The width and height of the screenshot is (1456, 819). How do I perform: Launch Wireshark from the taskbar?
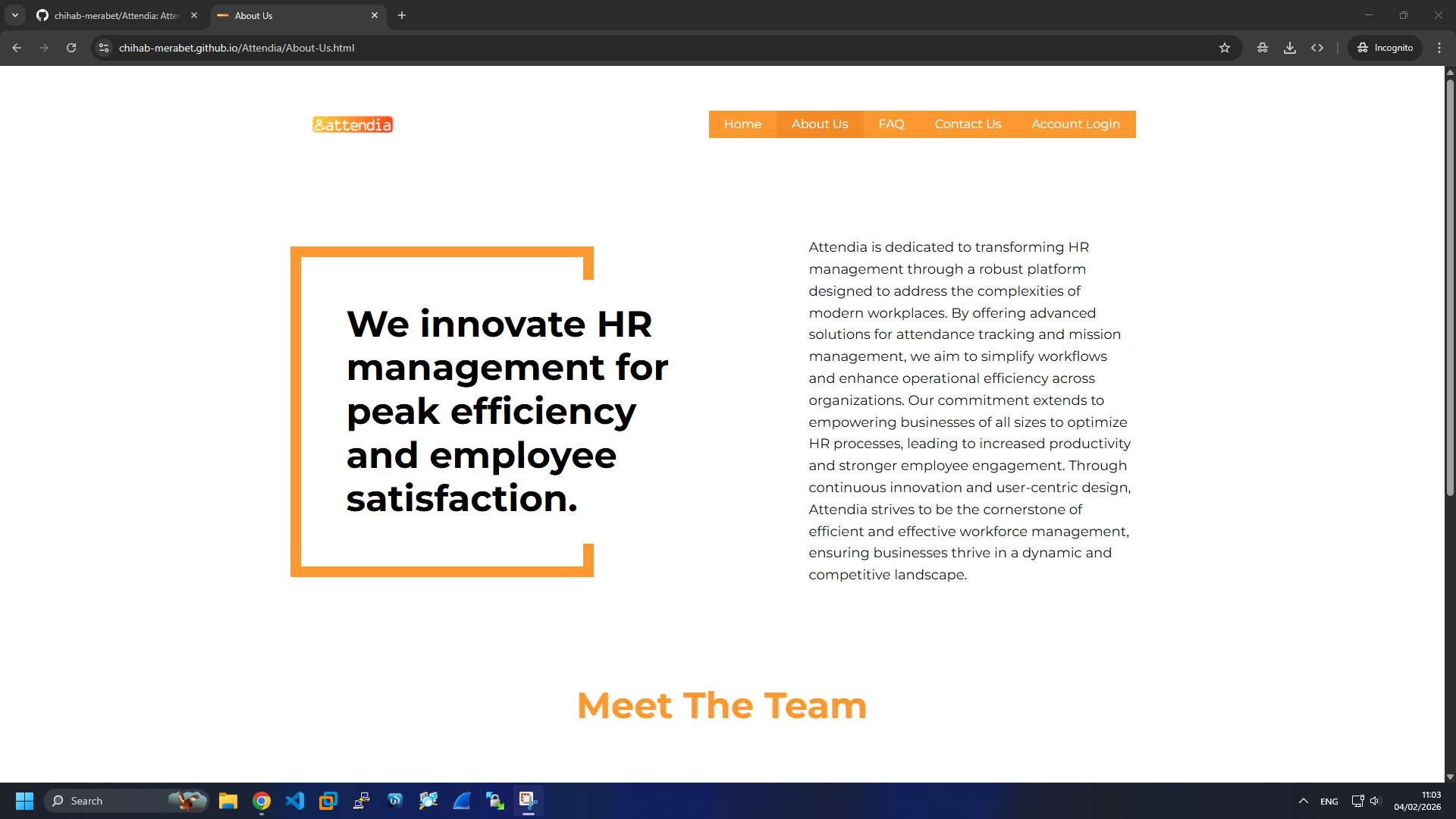pyautogui.click(x=462, y=801)
